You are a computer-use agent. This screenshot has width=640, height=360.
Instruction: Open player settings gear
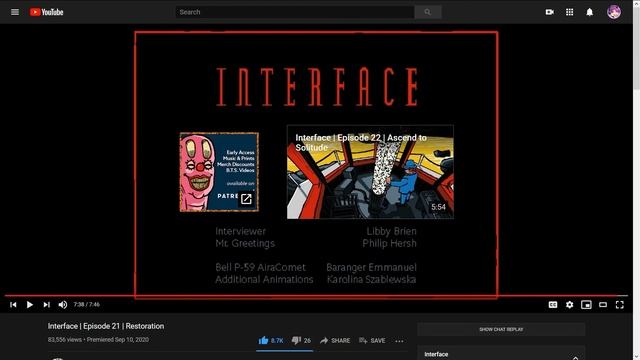(x=569, y=304)
